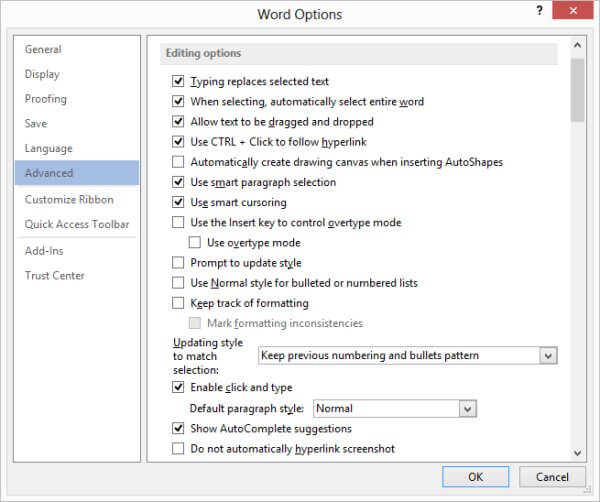Viewport: 600px width, 502px height.
Task: Click the scrollbar down arrow
Action: coord(577,453)
